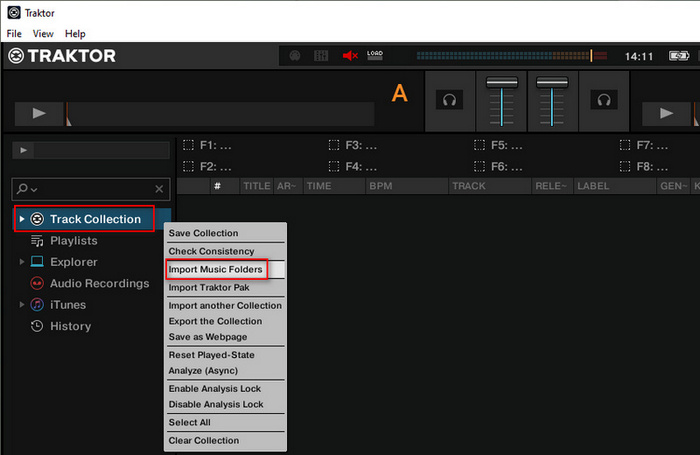Click the Traktor app icon in title bar

point(14,13)
